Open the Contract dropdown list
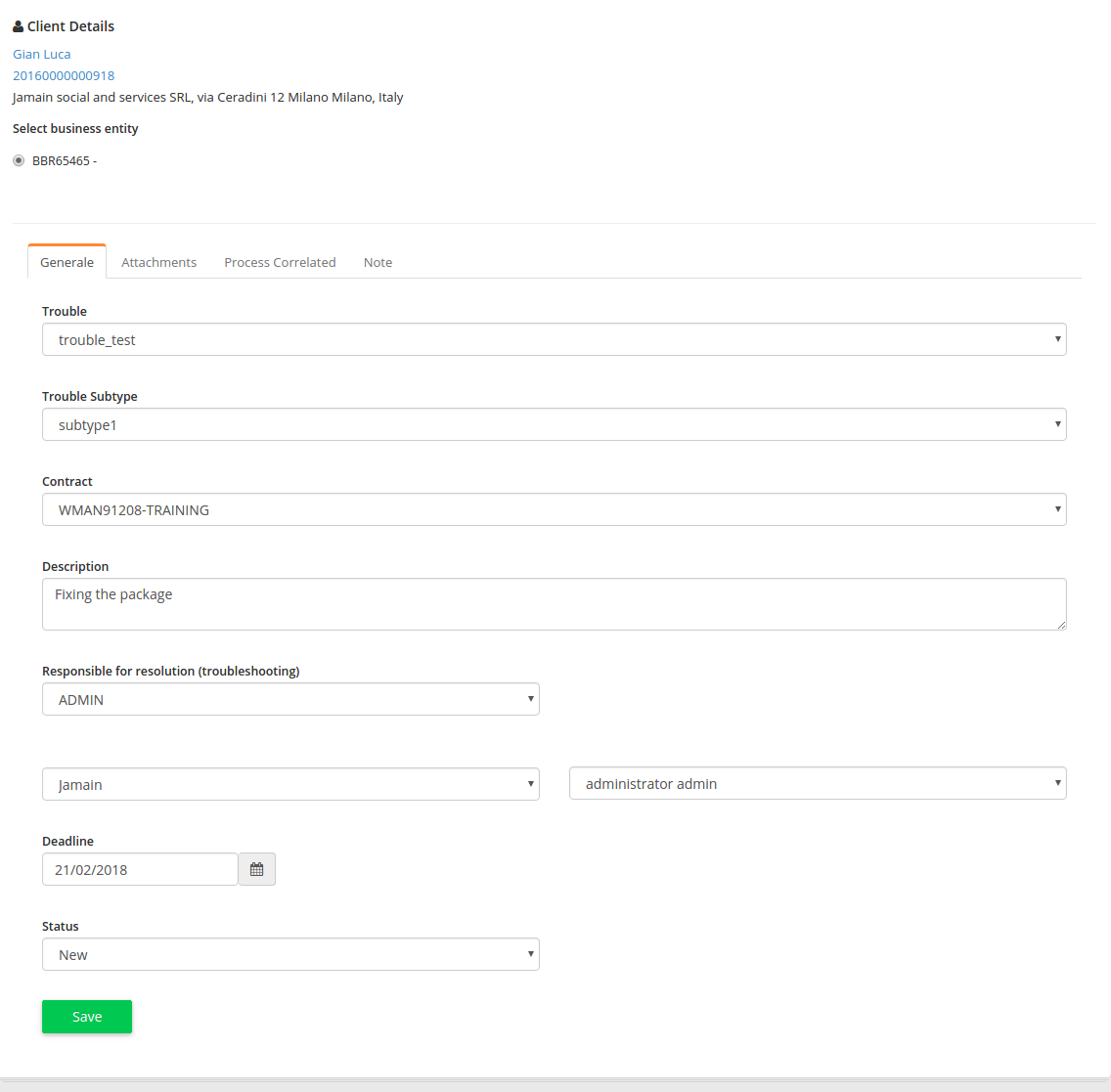1111x1092 pixels. click(554, 510)
